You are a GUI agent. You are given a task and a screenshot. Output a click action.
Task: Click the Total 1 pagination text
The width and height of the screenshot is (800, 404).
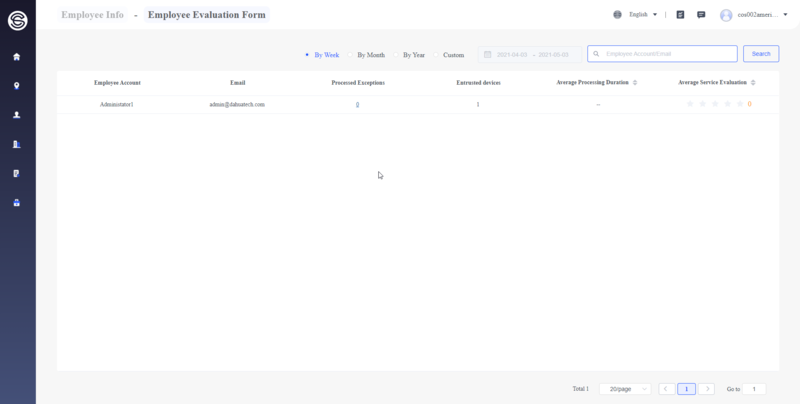pos(581,389)
